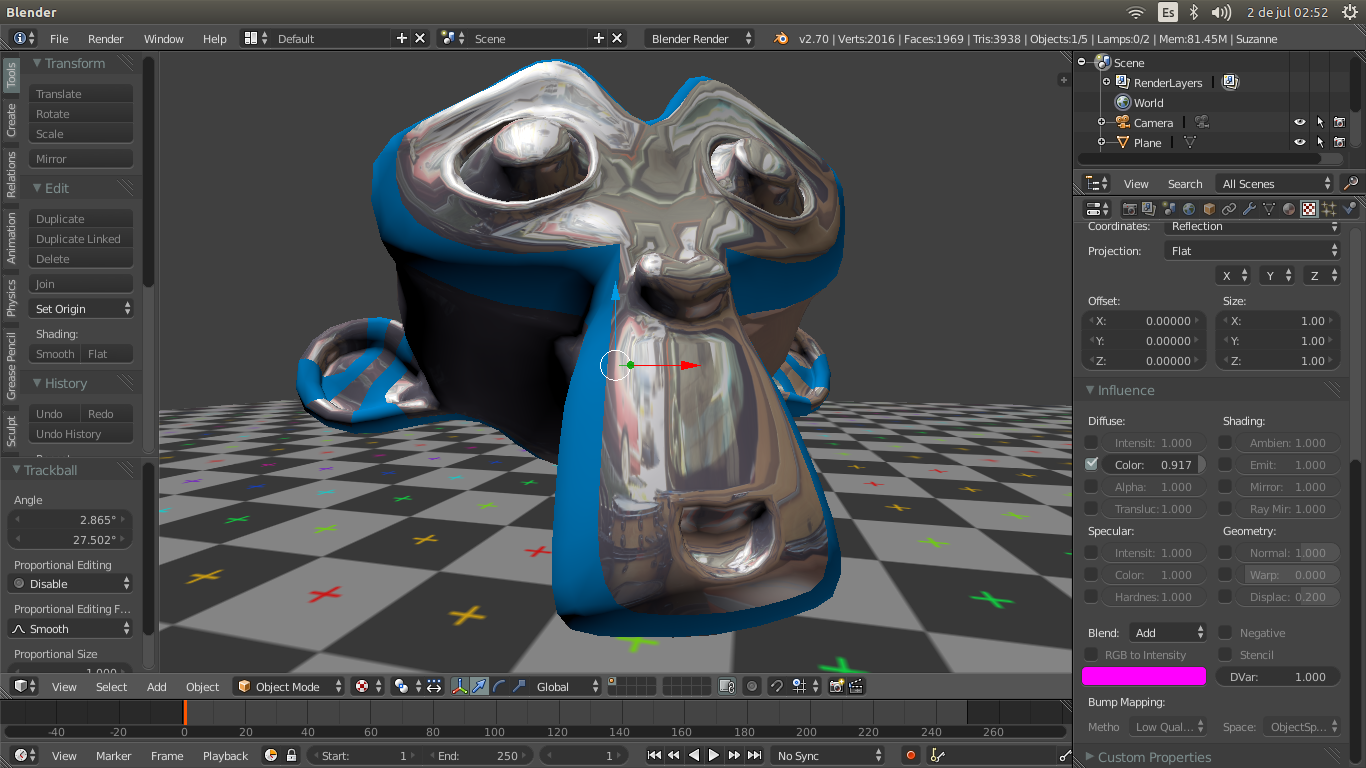Enable the Stencil checkbox
The width and height of the screenshot is (1366, 768).
(1225, 655)
